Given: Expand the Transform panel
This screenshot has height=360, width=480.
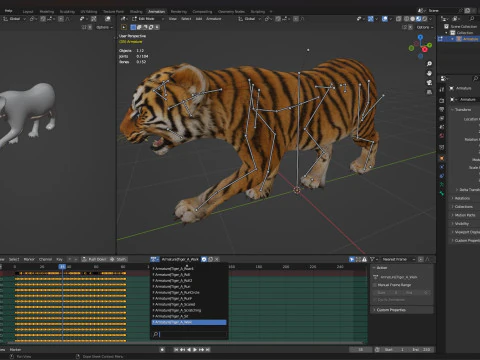Looking at the screenshot, I should pos(463,109).
